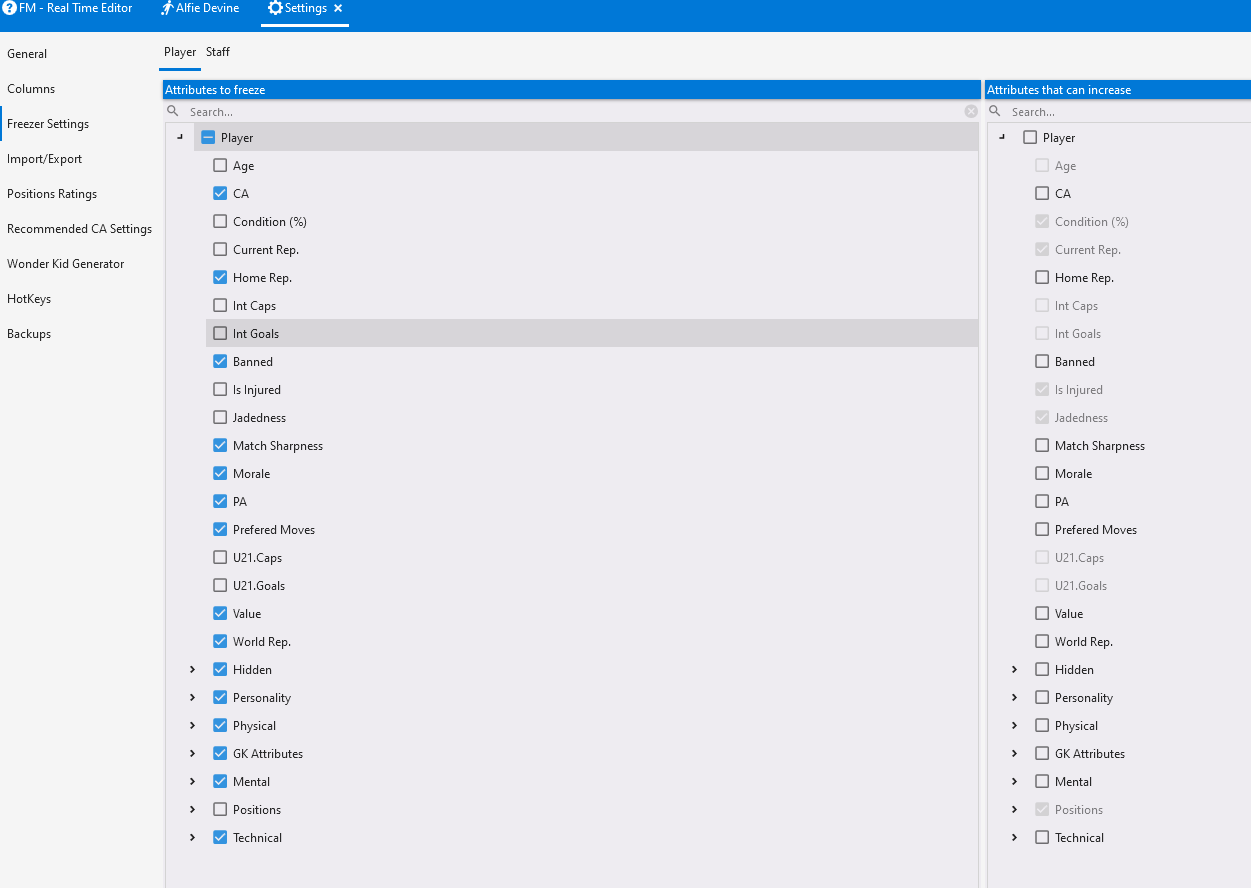Close the Settings tab with the X

(x=338, y=8)
